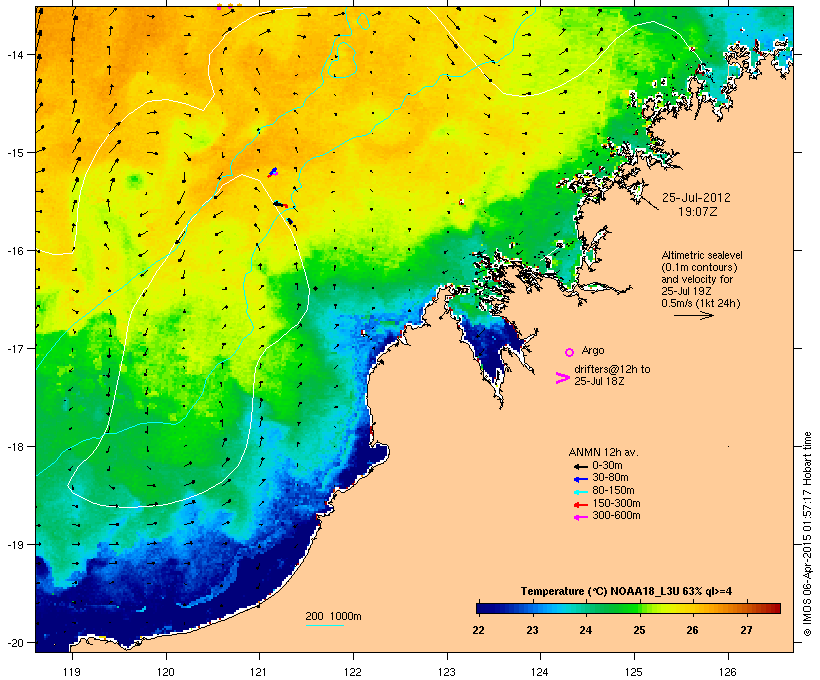This screenshot has height=680, width=820.
Task: Click the '200 1000m' contour label
Action: point(333,616)
